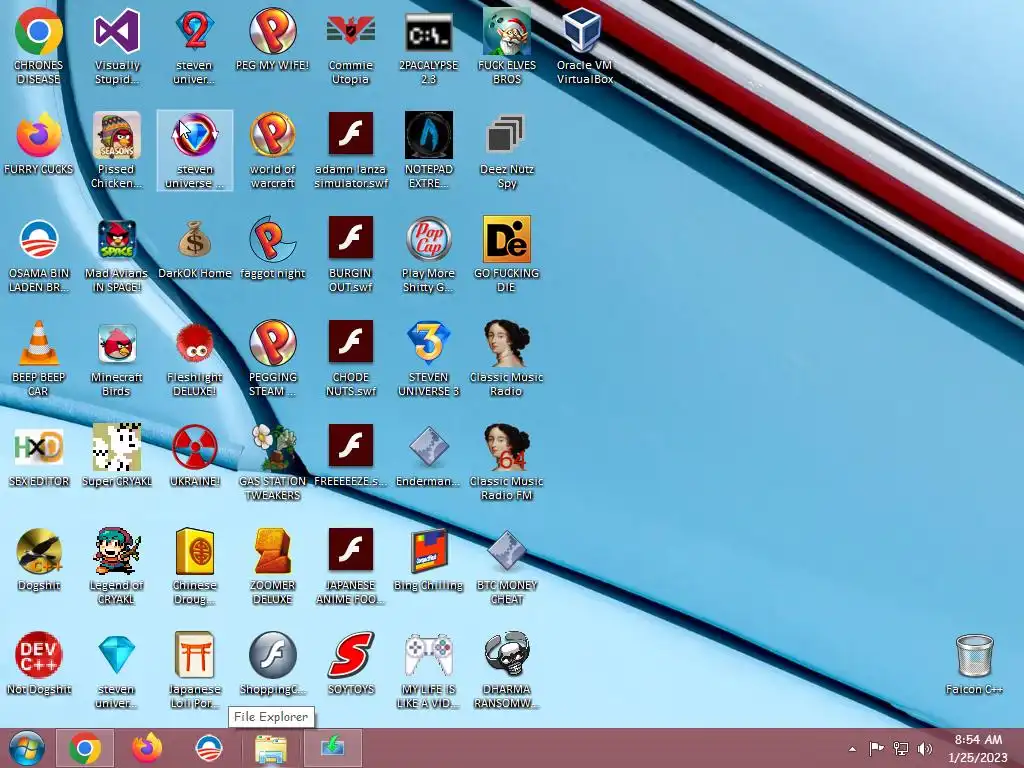Select the BTC MONEY CHEAT icon

507,567
